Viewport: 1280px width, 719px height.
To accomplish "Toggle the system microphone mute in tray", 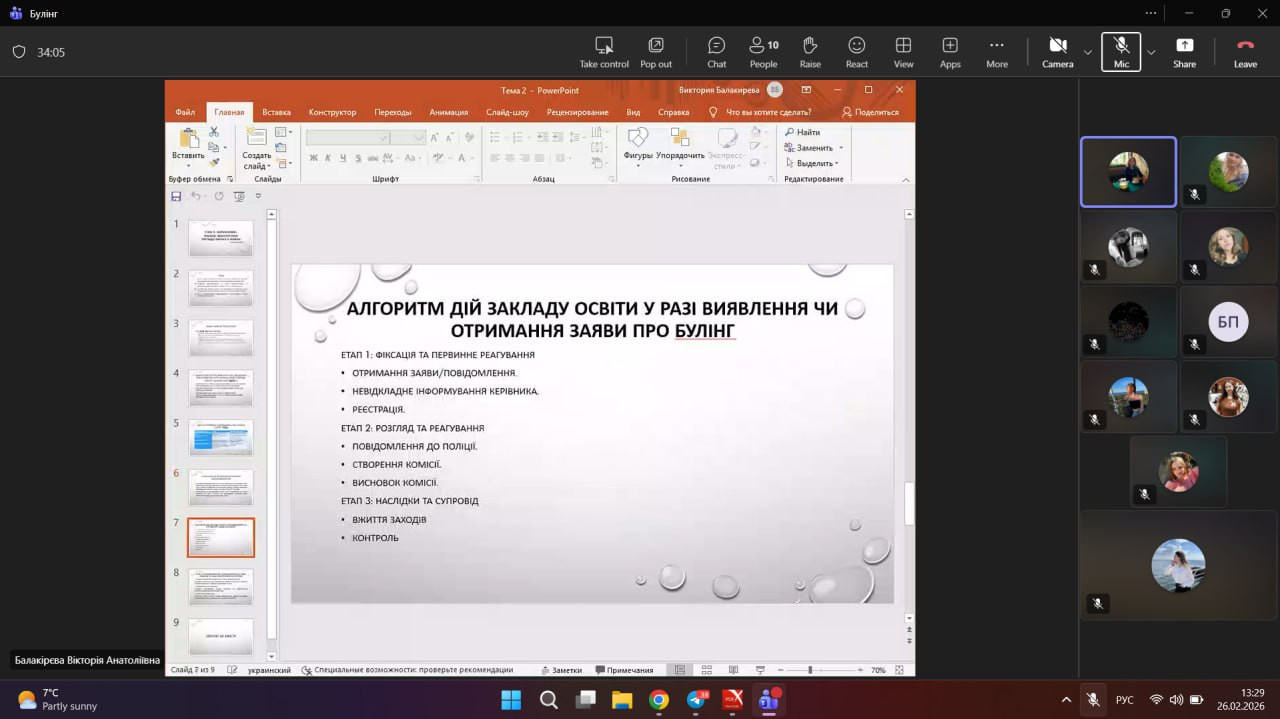I will coord(1094,700).
